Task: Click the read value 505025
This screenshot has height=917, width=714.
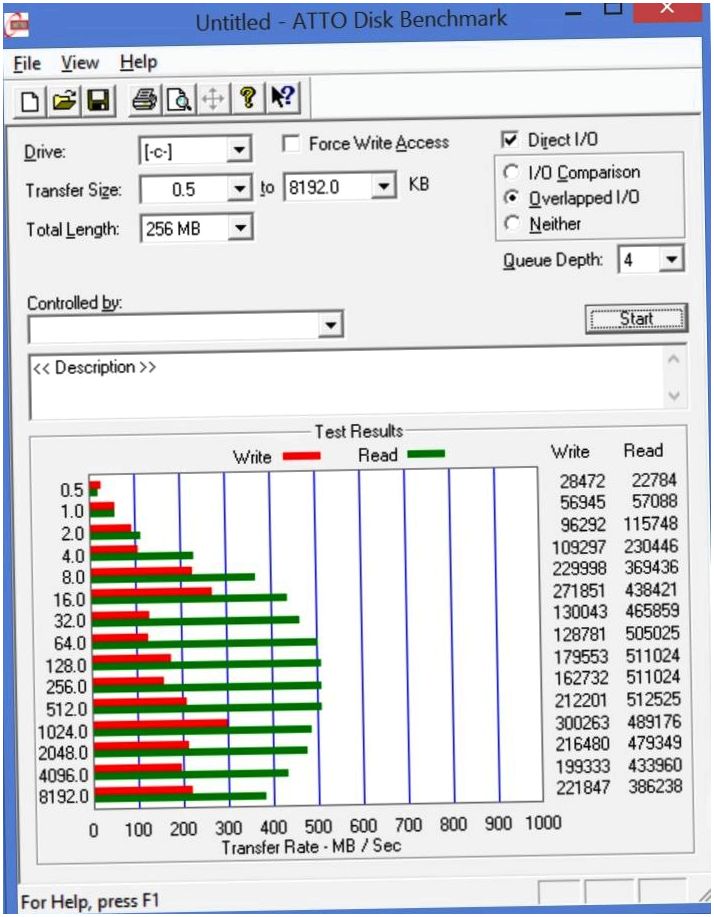Action: pos(653,633)
